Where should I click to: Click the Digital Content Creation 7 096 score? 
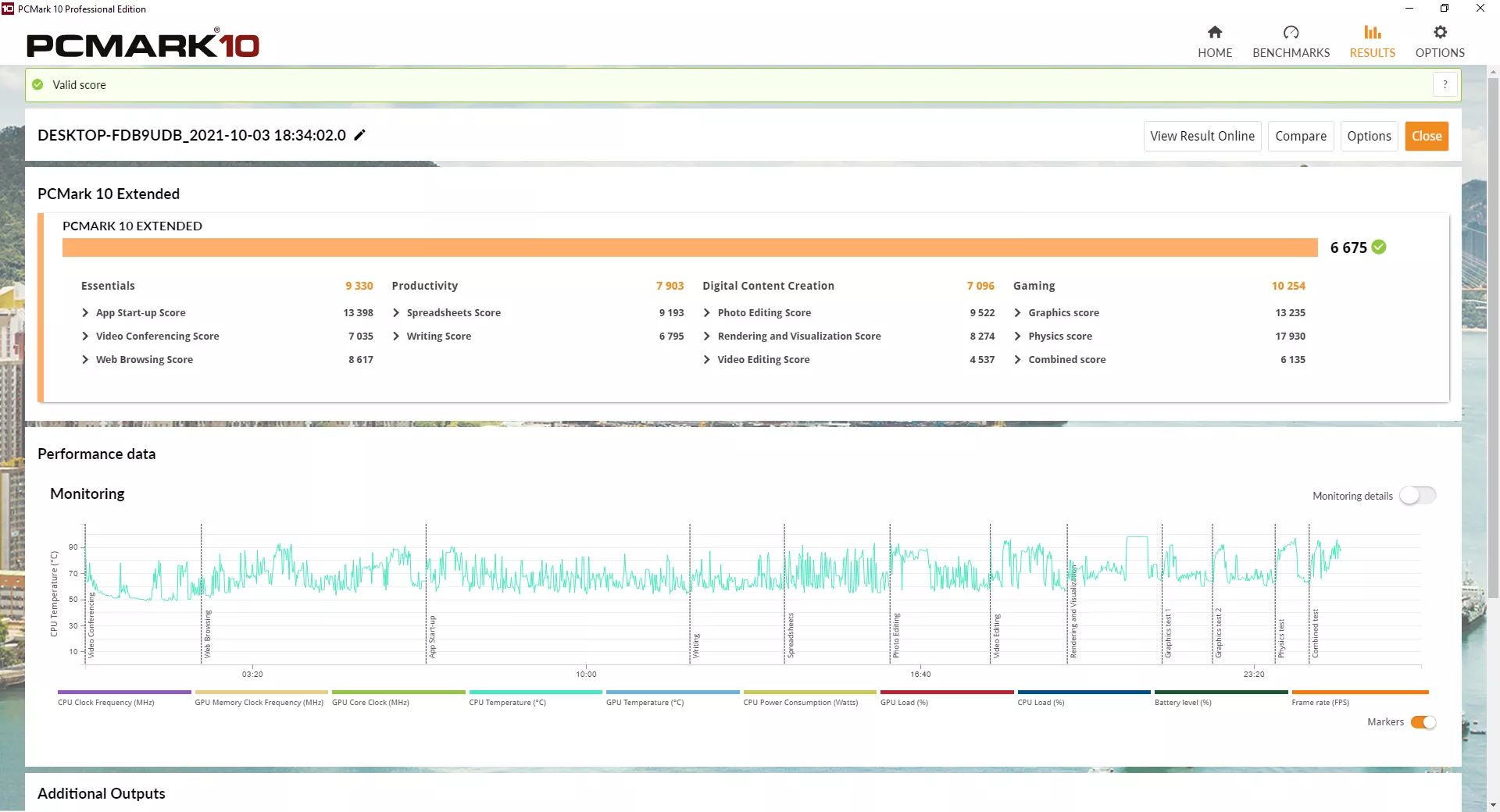pyautogui.click(x=980, y=286)
